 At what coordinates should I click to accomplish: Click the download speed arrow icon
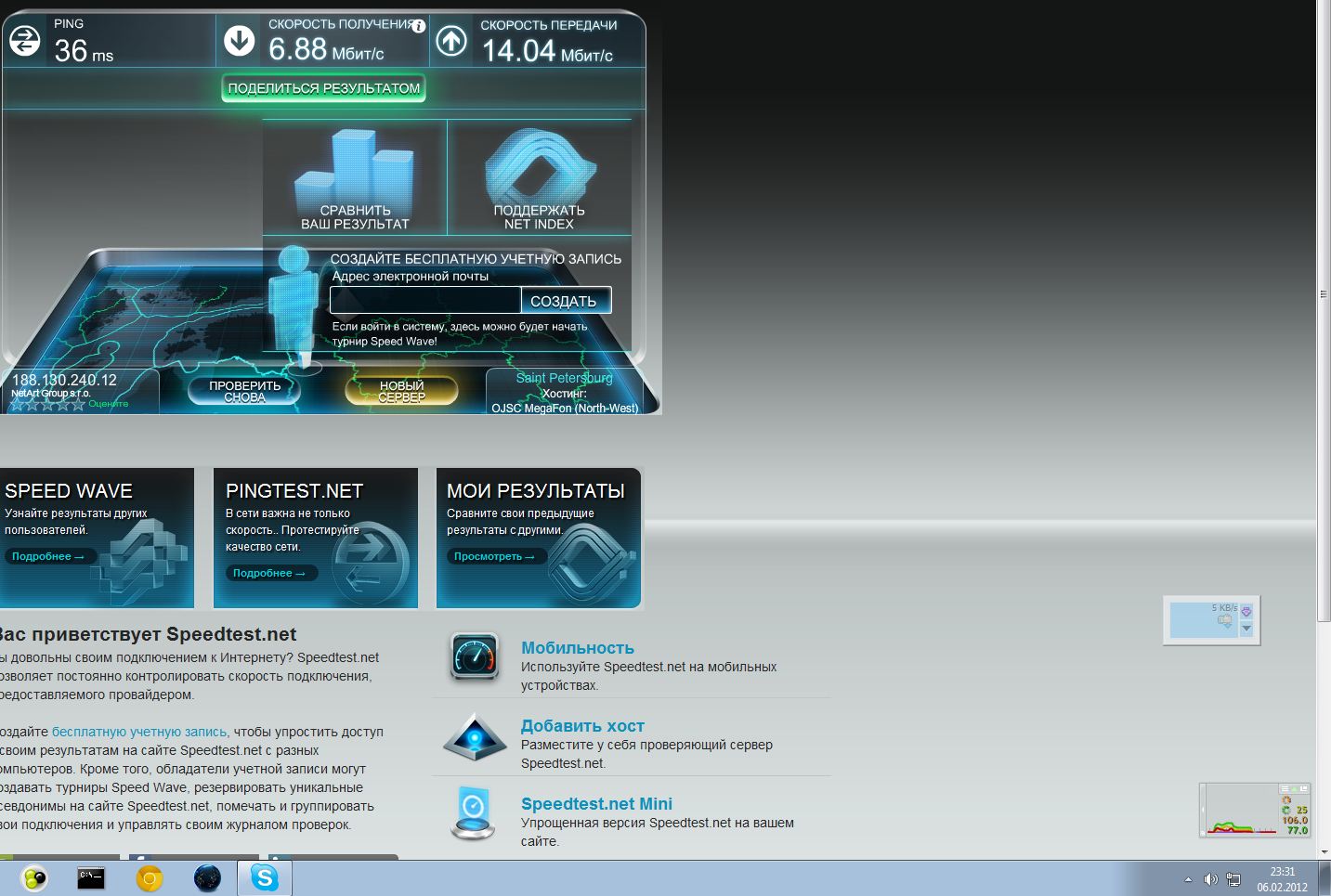tap(240, 41)
